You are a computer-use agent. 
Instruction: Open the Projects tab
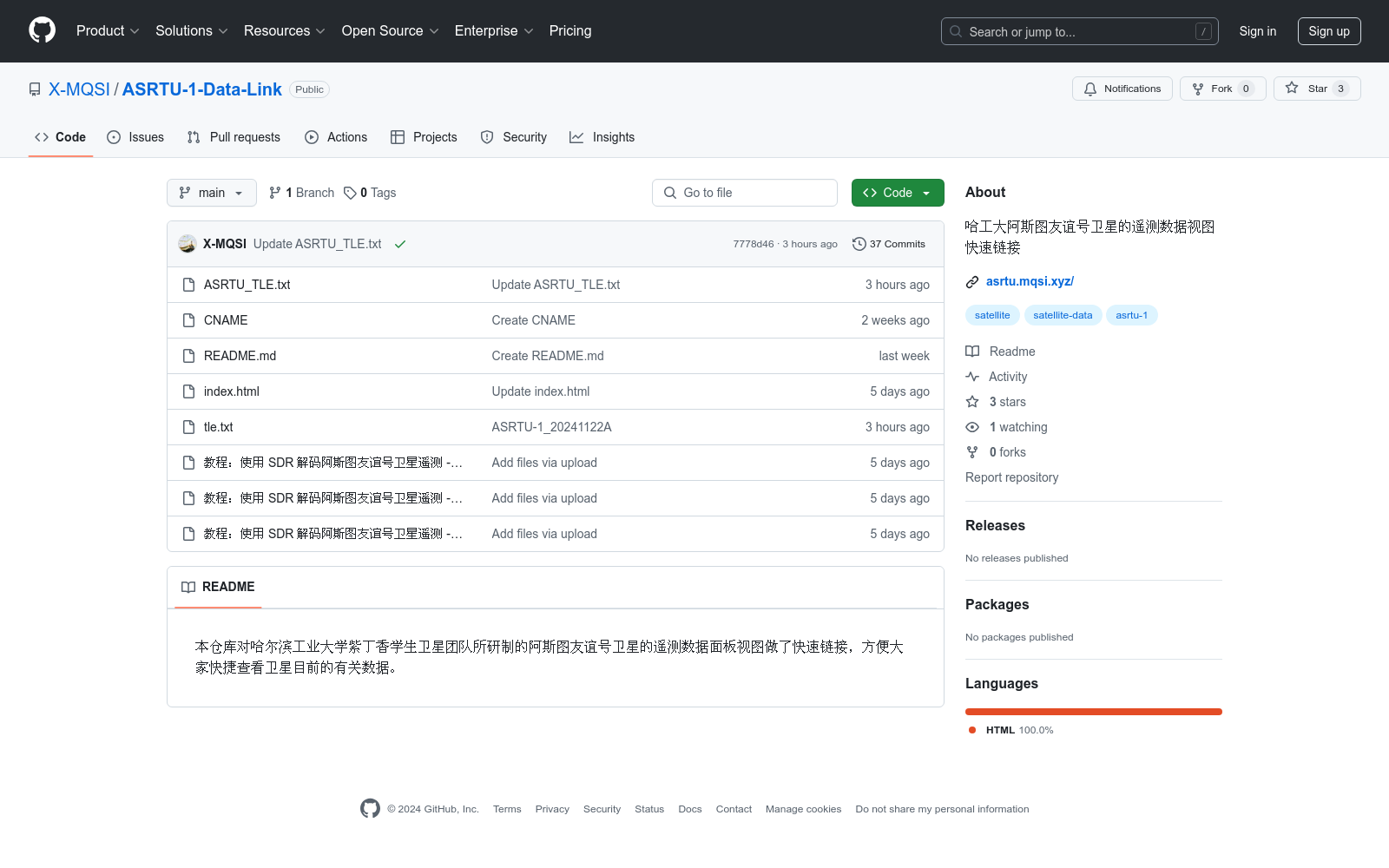click(424, 137)
